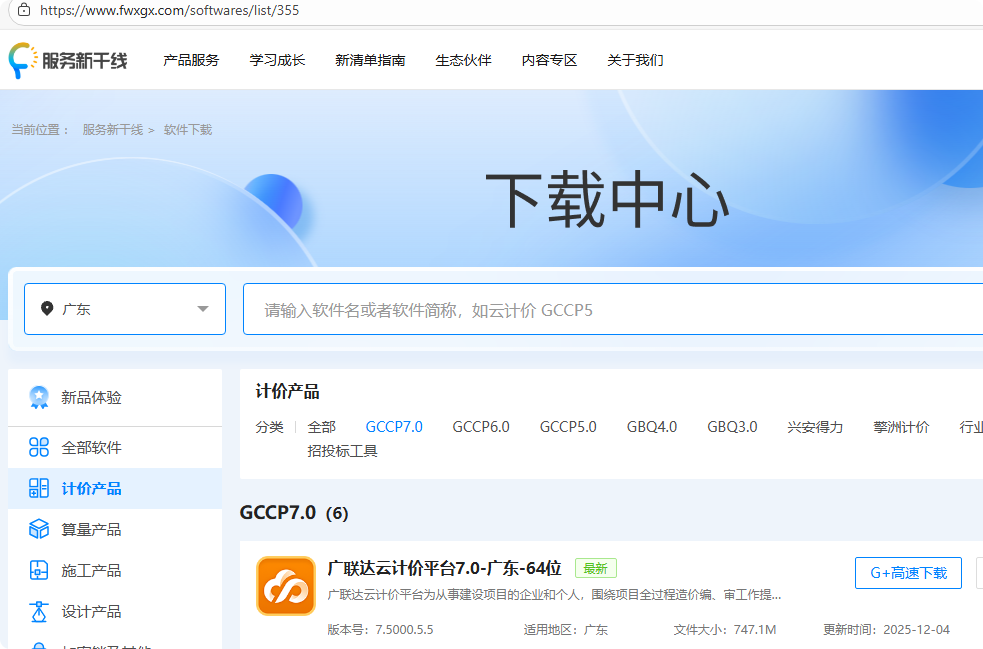
Task: Open the 广东 region dropdown
Action: click(x=125, y=309)
